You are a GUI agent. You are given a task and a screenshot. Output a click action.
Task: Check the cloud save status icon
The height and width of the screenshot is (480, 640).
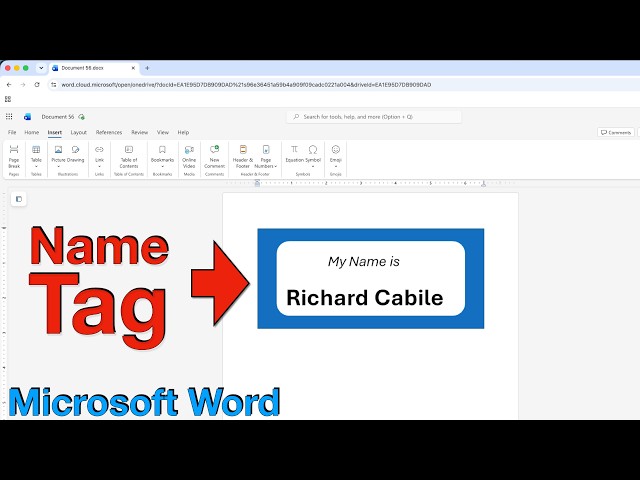pyautogui.click(x=82, y=117)
